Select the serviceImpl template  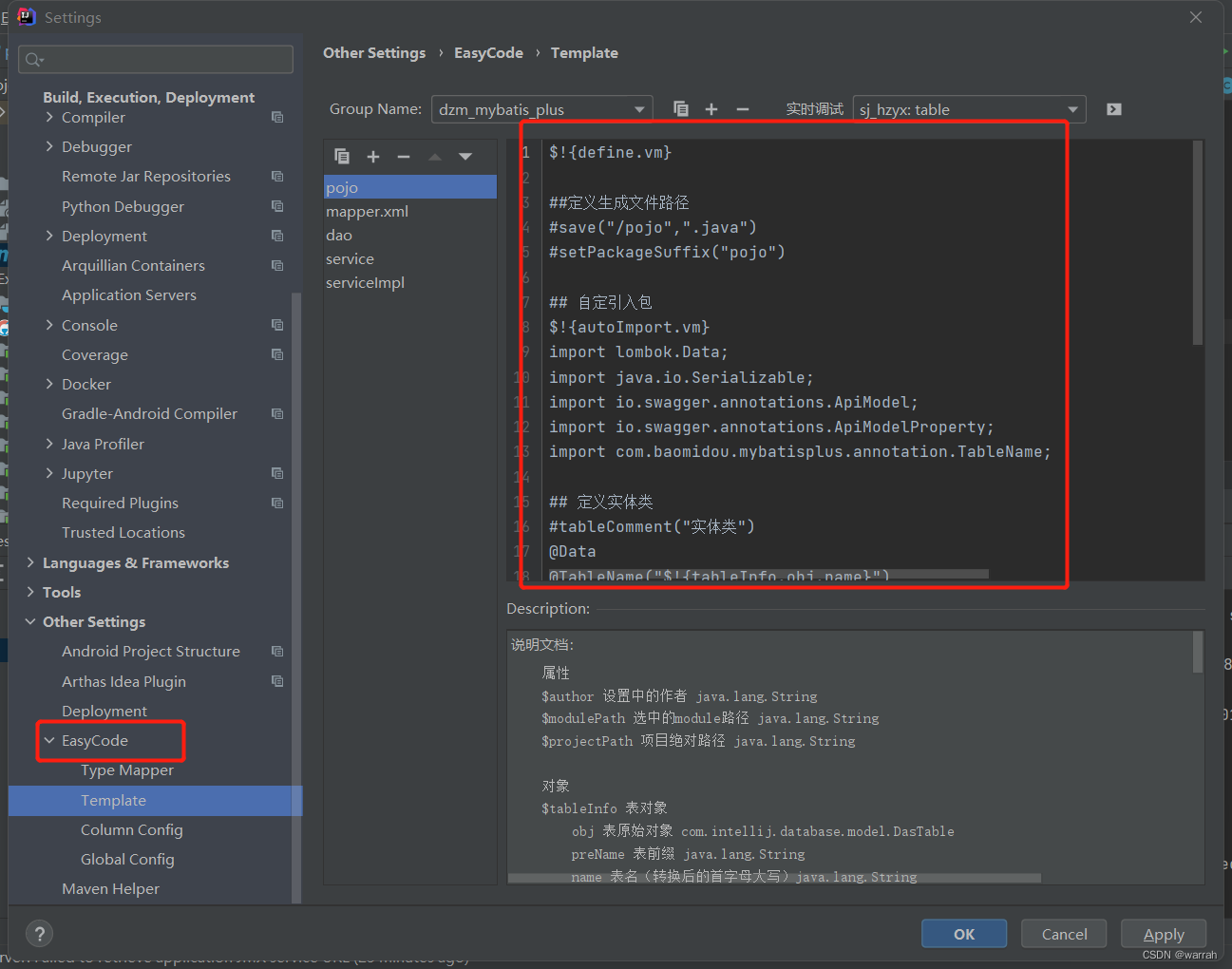pos(410,282)
